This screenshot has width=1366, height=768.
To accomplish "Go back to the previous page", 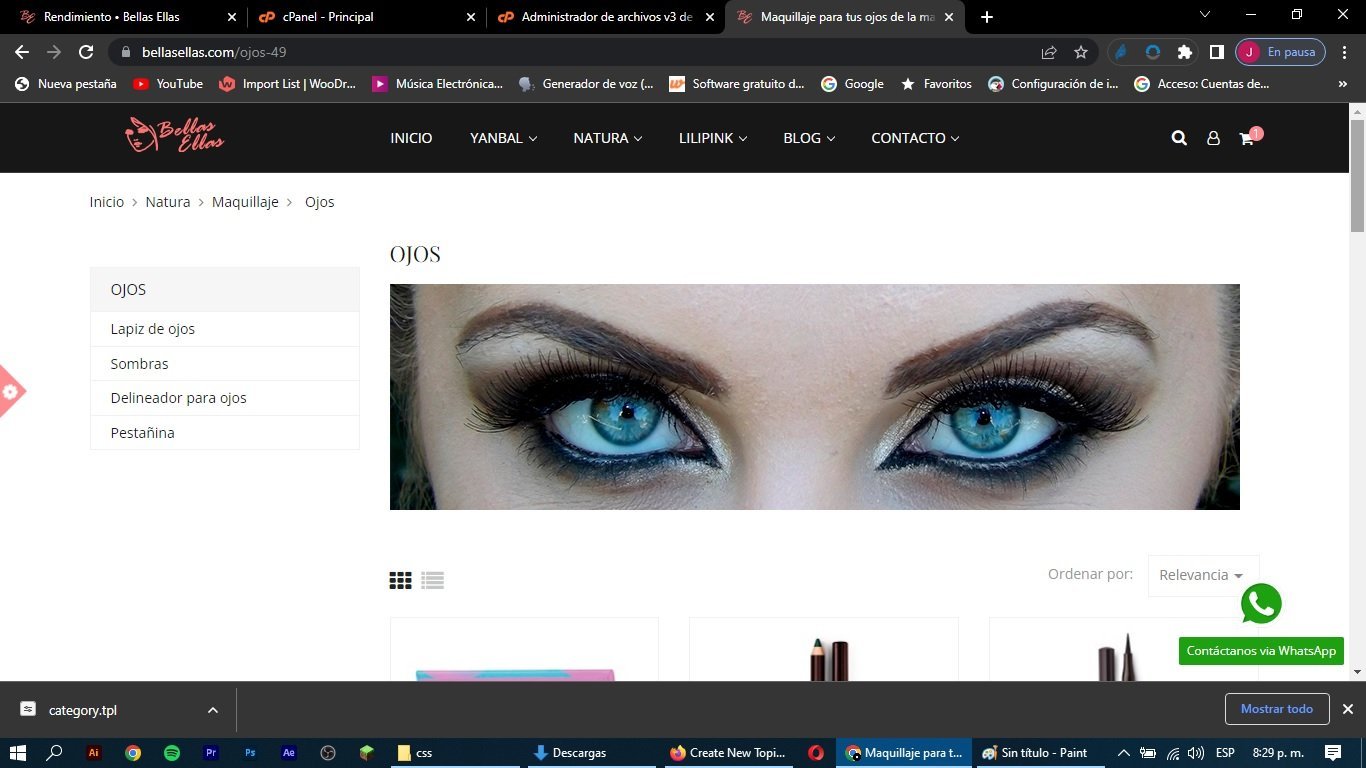I will click(x=22, y=52).
